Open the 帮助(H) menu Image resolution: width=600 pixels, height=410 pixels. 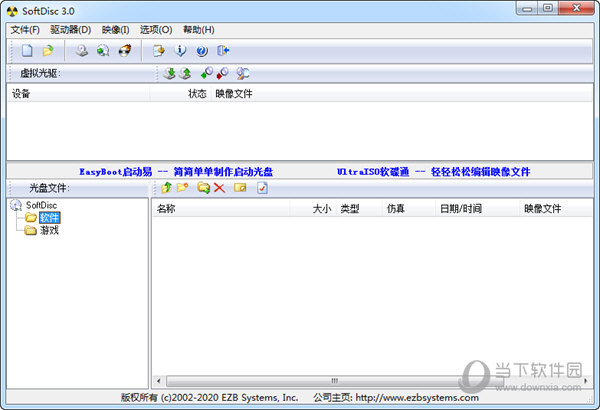(x=199, y=30)
